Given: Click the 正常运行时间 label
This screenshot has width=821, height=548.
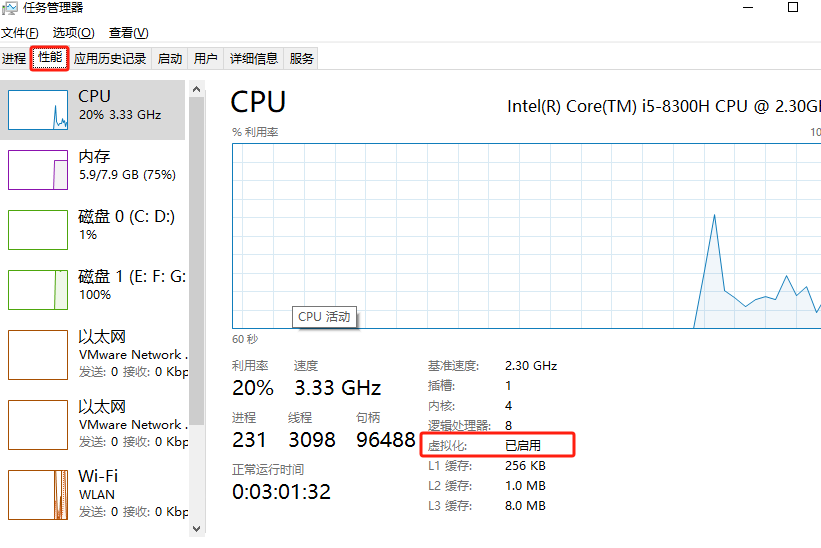Looking at the screenshot, I should (x=268, y=469).
